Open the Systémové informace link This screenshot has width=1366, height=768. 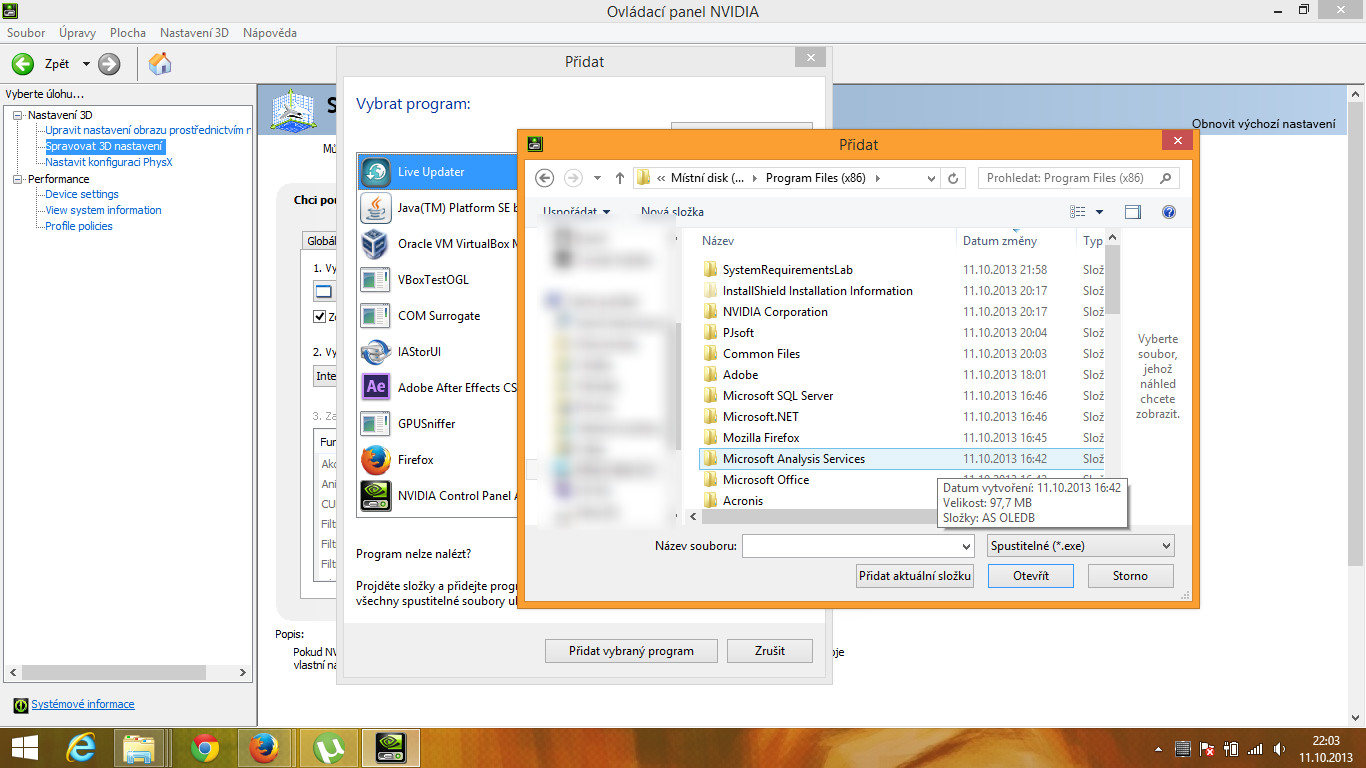[83, 704]
